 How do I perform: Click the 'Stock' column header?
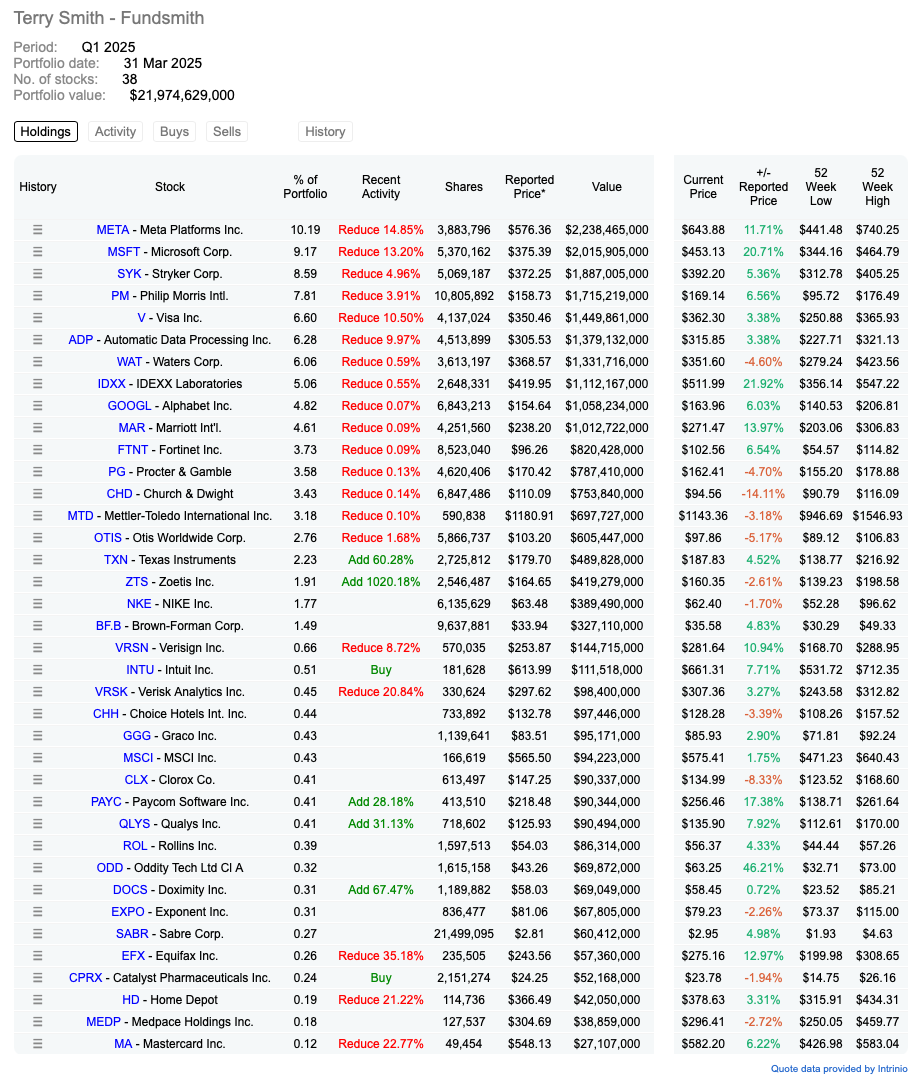pos(170,187)
